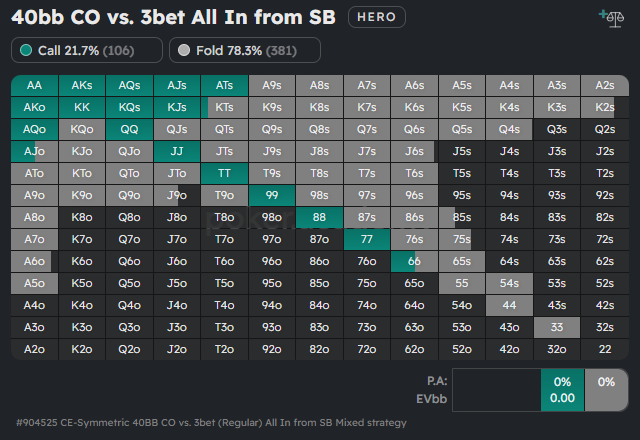Screen dimensions: 640x440
Task: Click the teal circle beside Call 21.7%
Action: pyautogui.click(x=26, y=50)
